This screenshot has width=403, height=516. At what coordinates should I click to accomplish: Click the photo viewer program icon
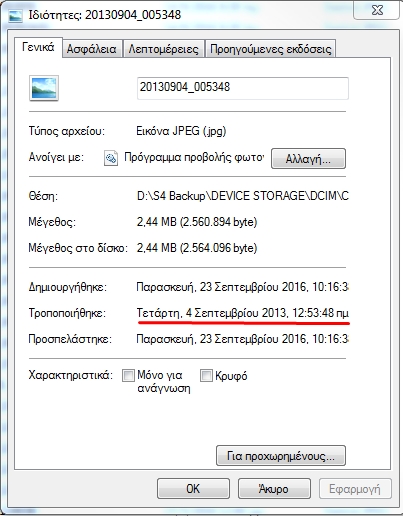click(x=111, y=158)
